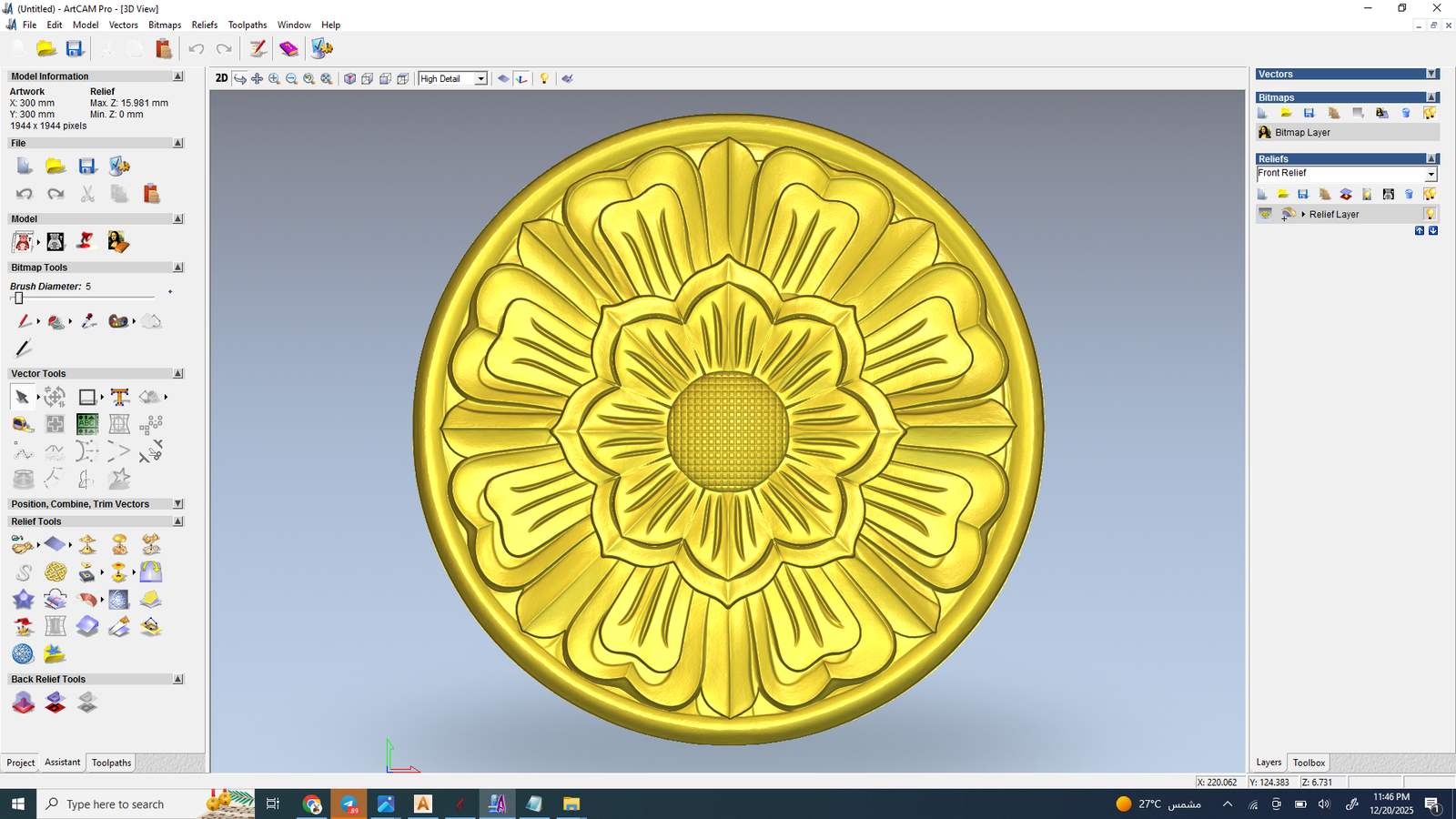Open the Front Relief dropdown
Screen dimensions: 1456x819
pyautogui.click(x=1431, y=174)
